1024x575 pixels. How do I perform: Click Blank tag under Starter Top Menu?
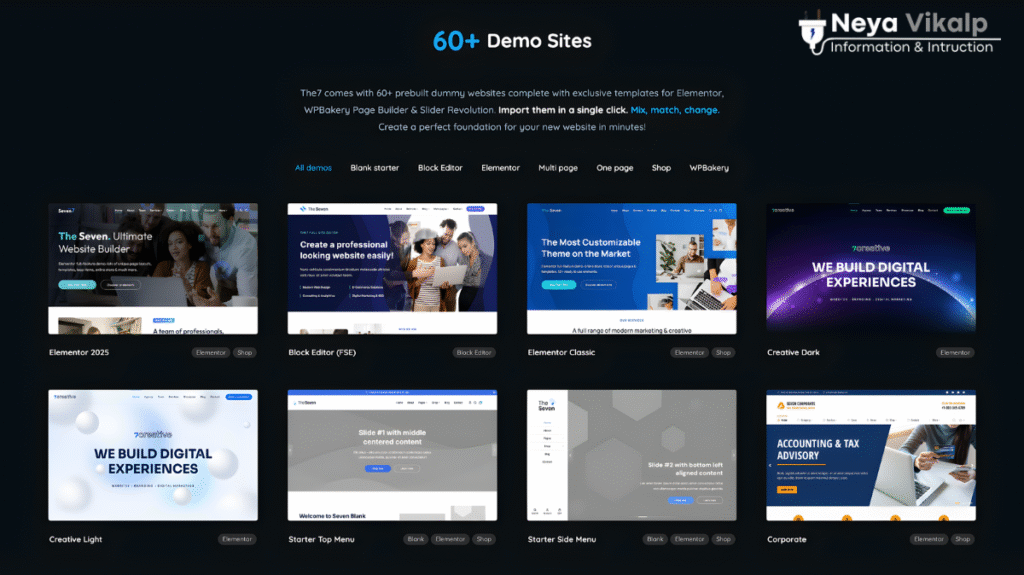(x=415, y=539)
